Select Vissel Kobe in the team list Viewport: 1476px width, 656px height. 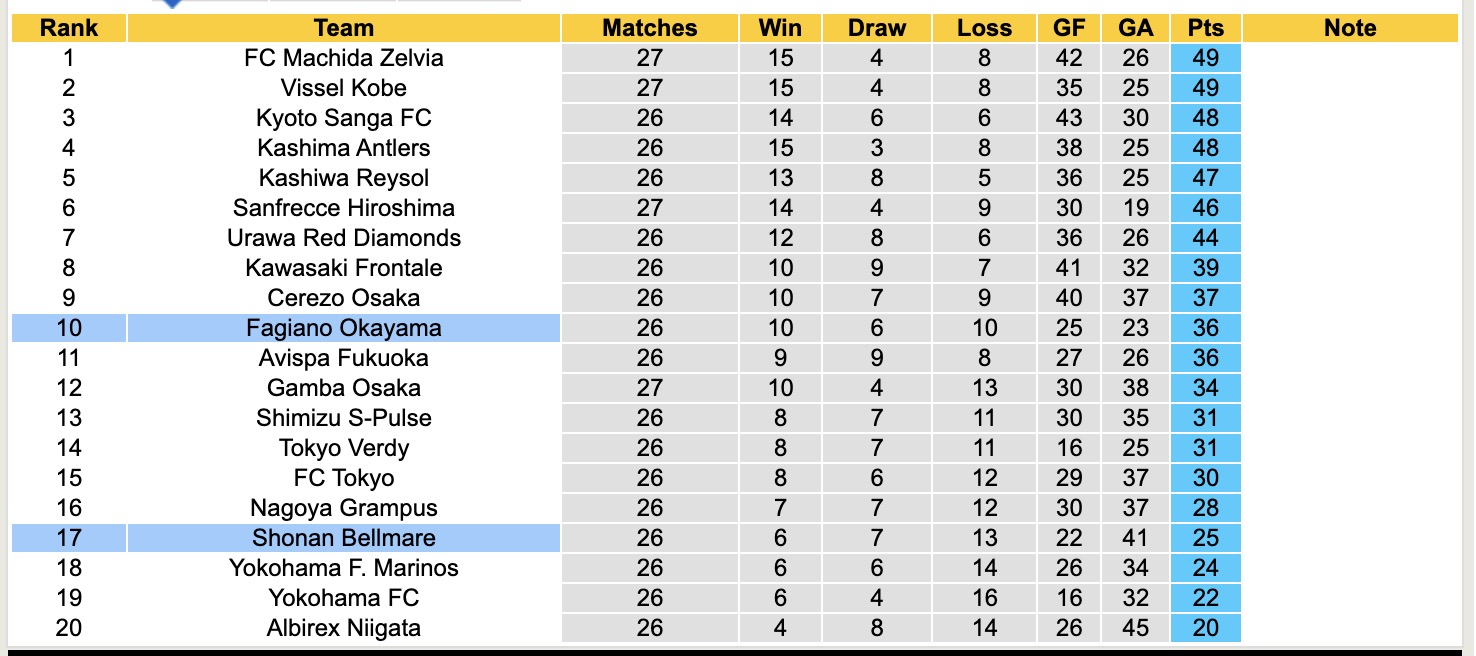click(343, 88)
